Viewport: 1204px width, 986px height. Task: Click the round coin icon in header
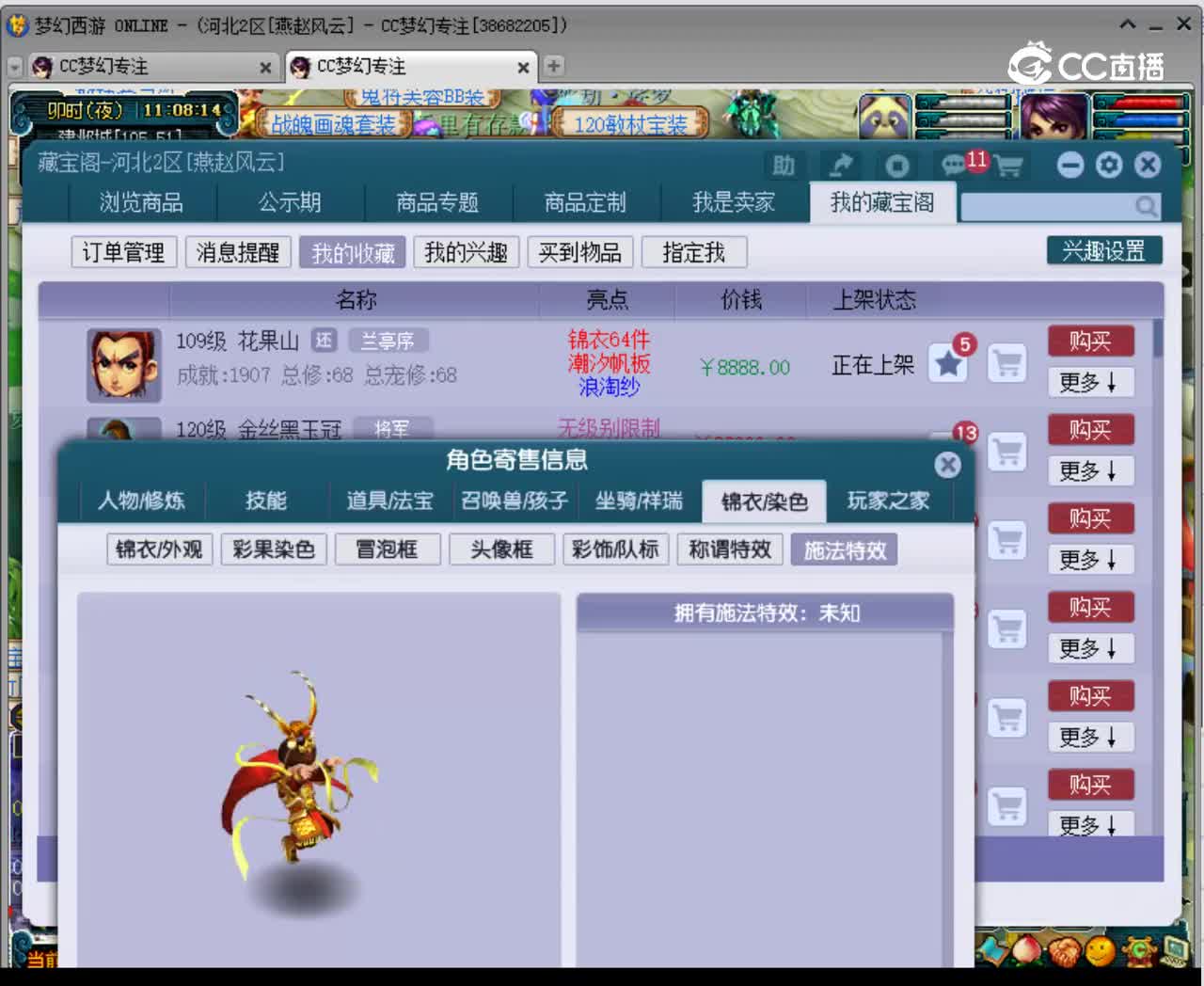(896, 166)
